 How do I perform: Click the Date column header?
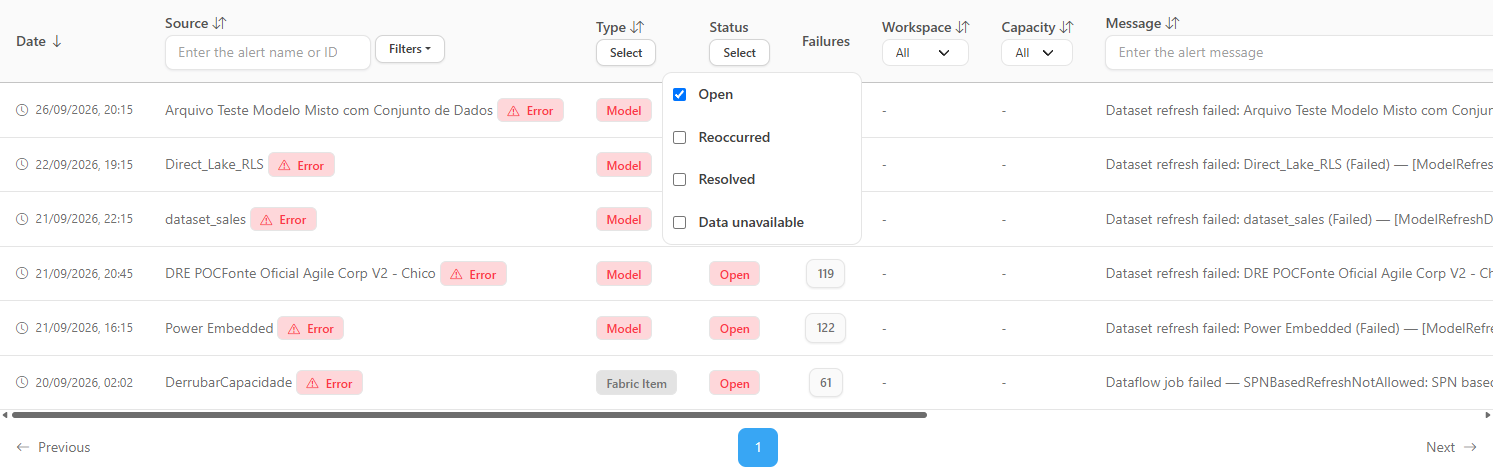click(x=31, y=41)
